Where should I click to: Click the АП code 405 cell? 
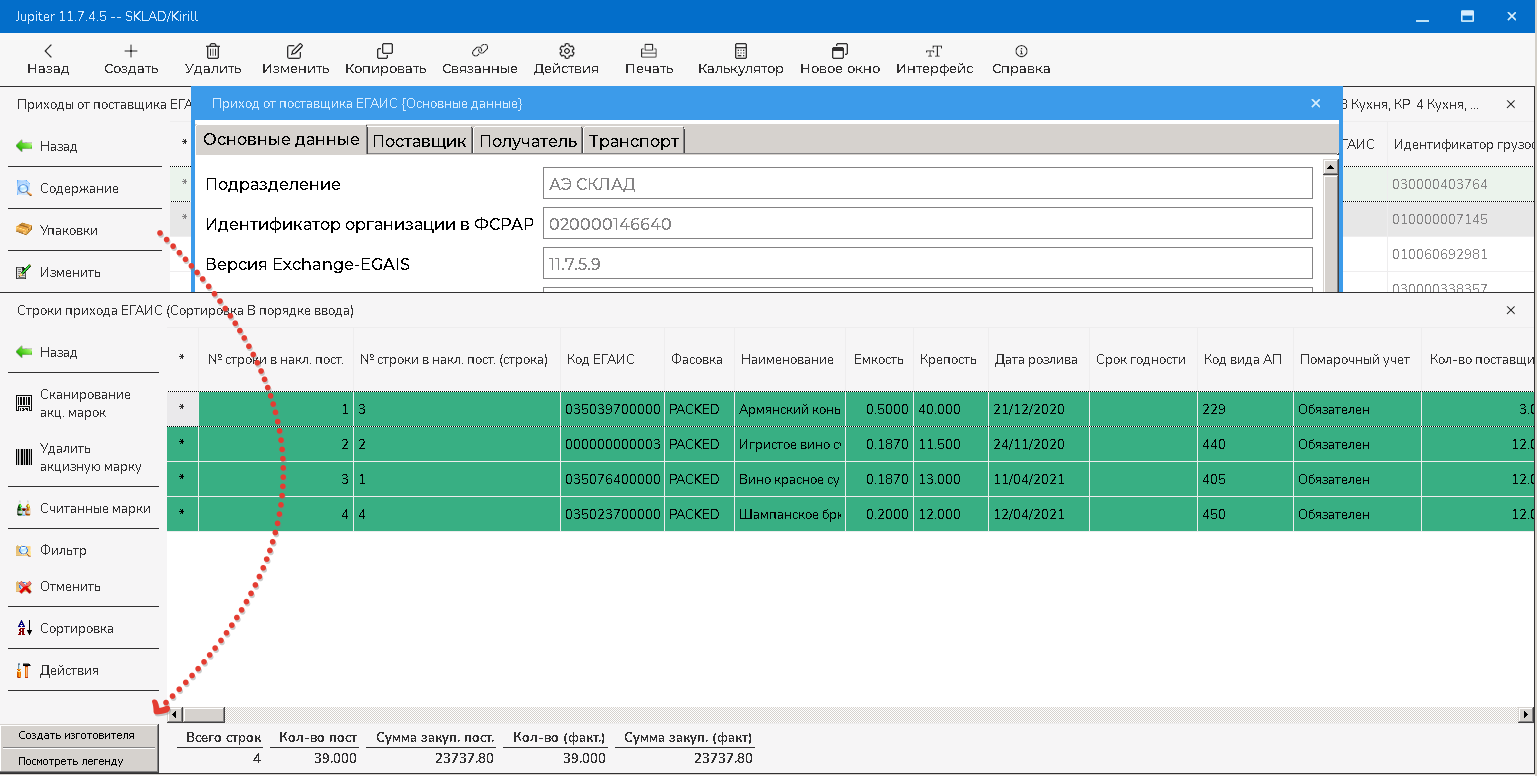tap(1245, 479)
